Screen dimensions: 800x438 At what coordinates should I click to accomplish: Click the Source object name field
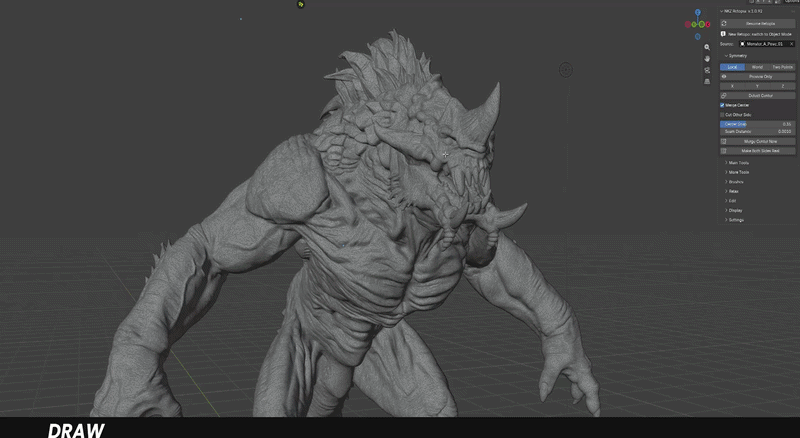click(x=766, y=44)
